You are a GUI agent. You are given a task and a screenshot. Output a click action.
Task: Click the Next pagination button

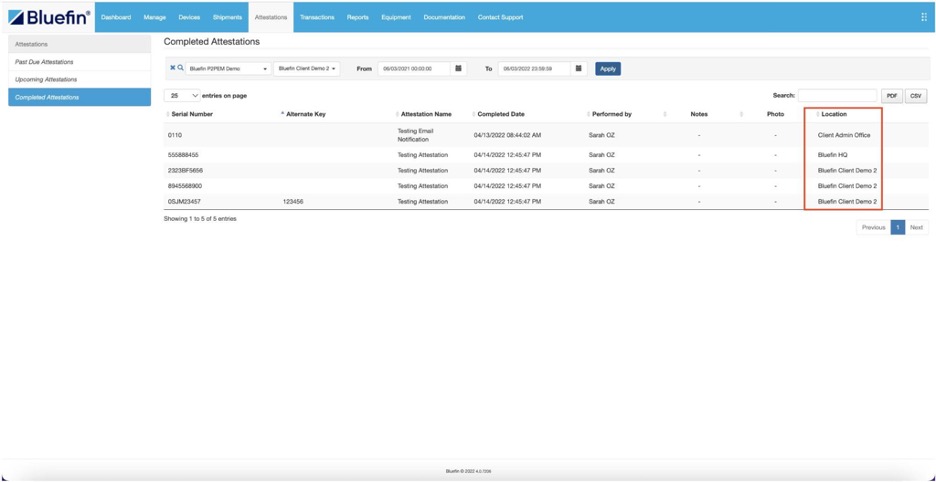916,228
